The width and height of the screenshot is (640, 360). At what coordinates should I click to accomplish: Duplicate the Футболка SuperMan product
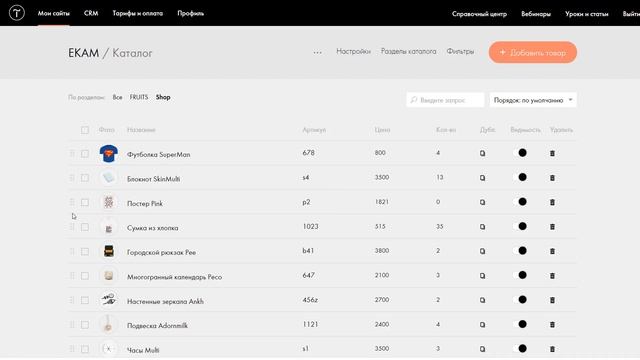click(x=482, y=153)
